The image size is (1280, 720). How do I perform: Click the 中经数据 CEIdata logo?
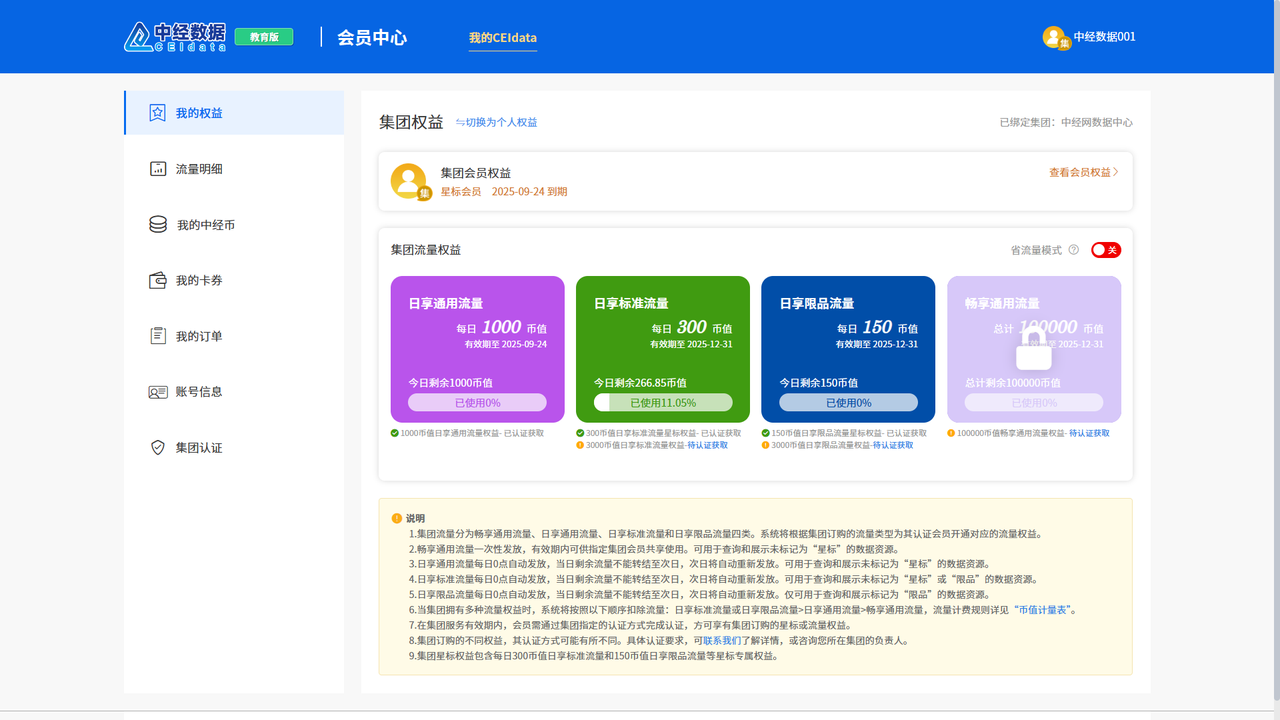[x=175, y=37]
